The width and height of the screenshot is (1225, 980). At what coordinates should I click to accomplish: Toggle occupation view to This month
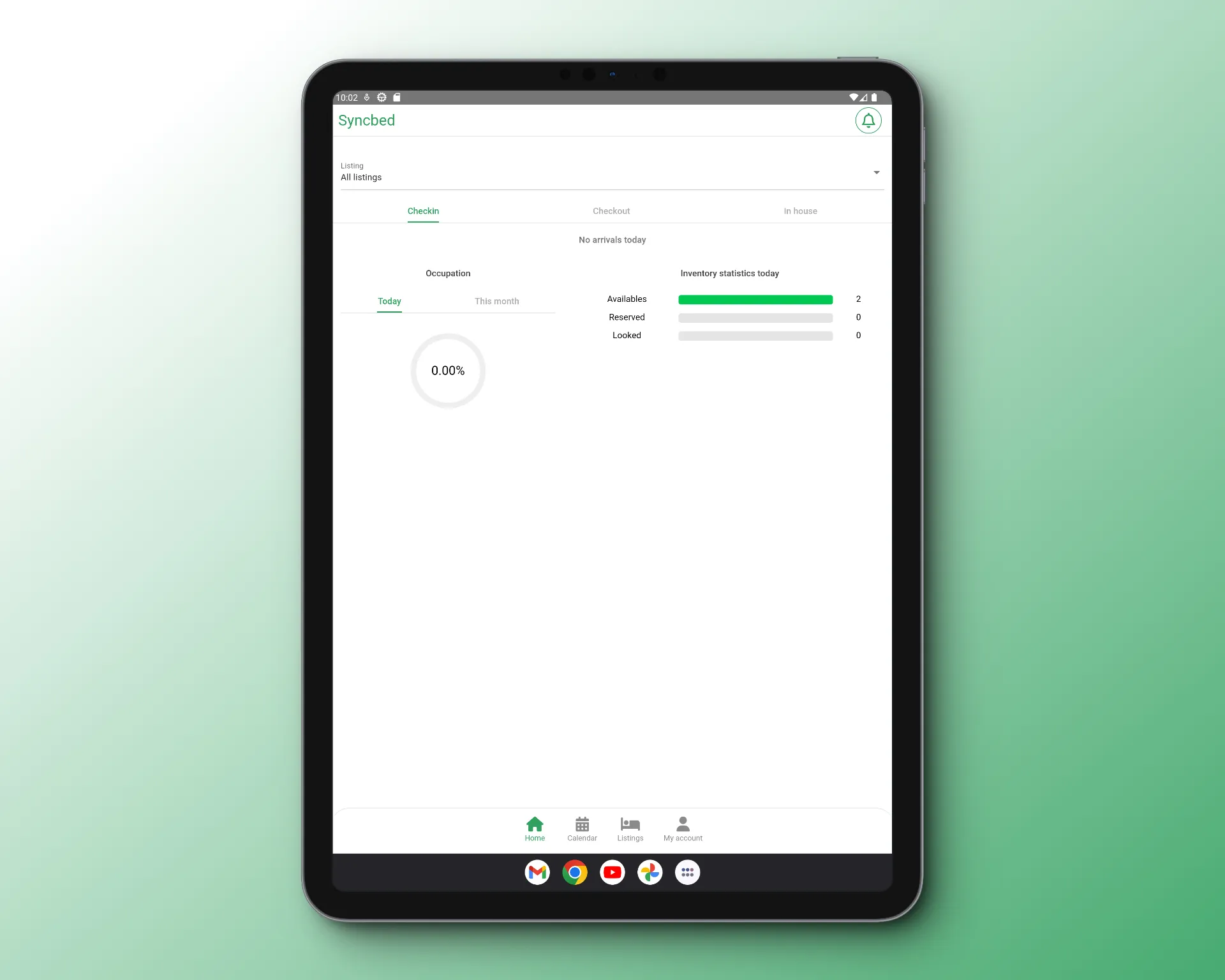(497, 301)
